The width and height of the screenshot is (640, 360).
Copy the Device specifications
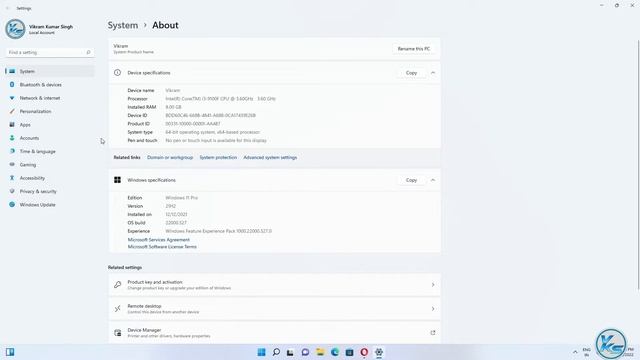tap(411, 73)
